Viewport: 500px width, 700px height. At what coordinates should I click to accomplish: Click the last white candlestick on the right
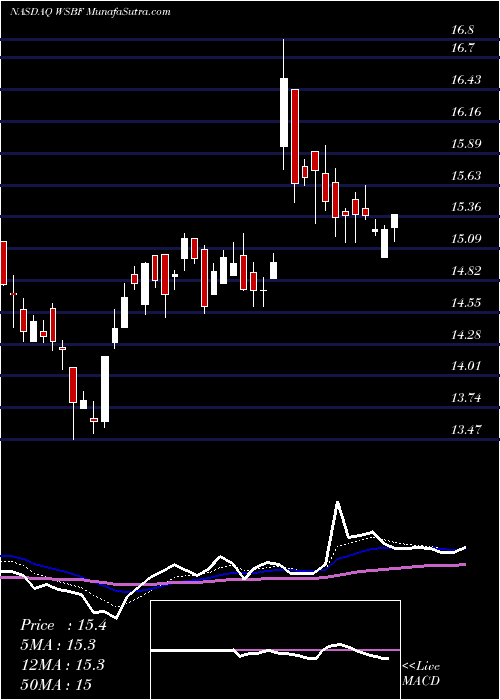pos(395,221)
